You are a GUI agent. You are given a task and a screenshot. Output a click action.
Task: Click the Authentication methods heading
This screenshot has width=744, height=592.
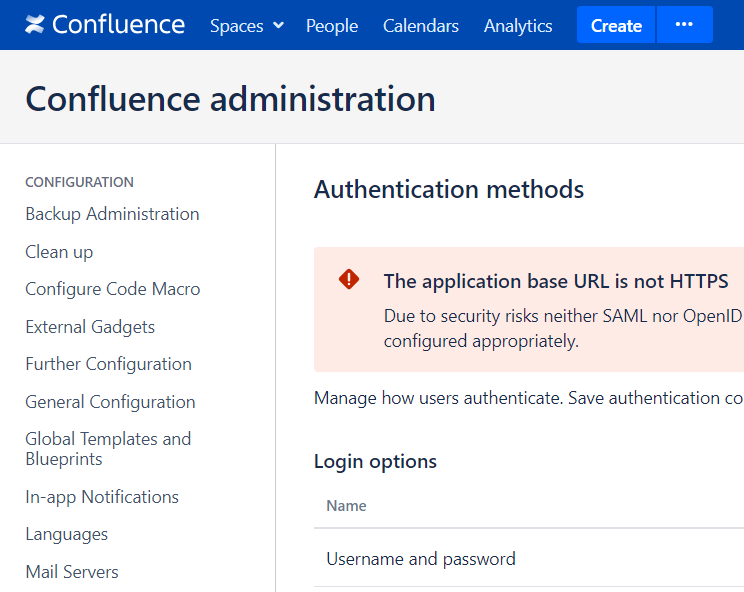[x=448, y=189]
